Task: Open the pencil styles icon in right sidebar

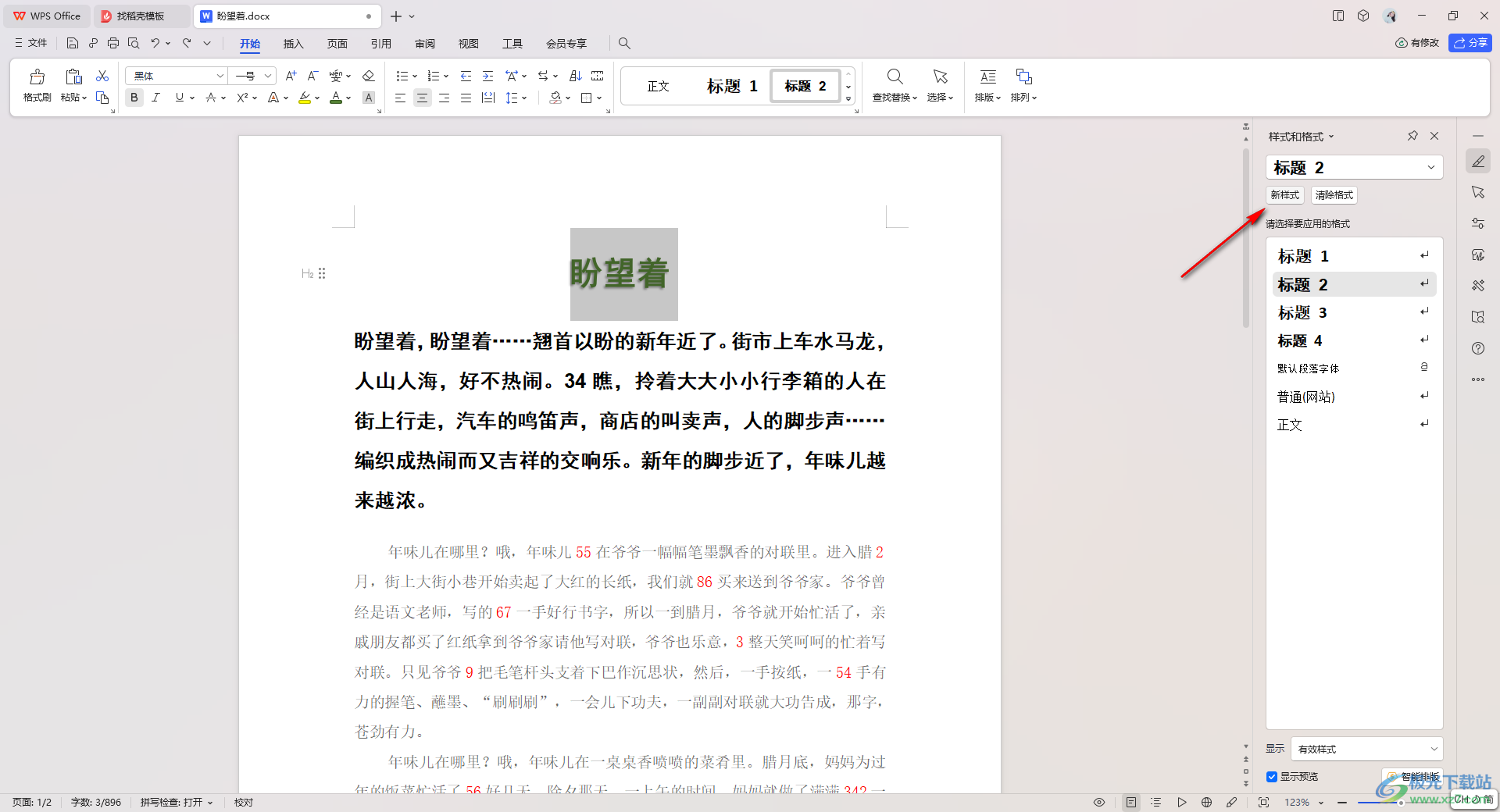Action: (1478, 161)
